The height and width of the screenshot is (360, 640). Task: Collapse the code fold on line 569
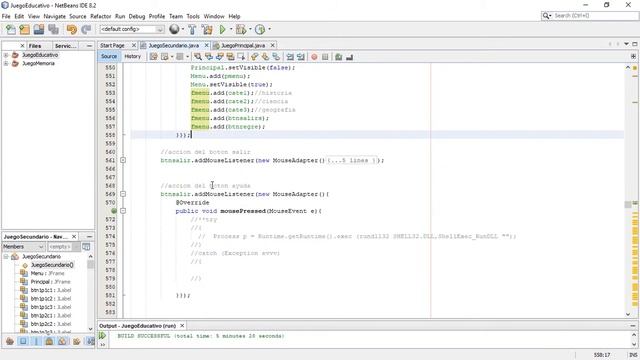click(123, 194)
